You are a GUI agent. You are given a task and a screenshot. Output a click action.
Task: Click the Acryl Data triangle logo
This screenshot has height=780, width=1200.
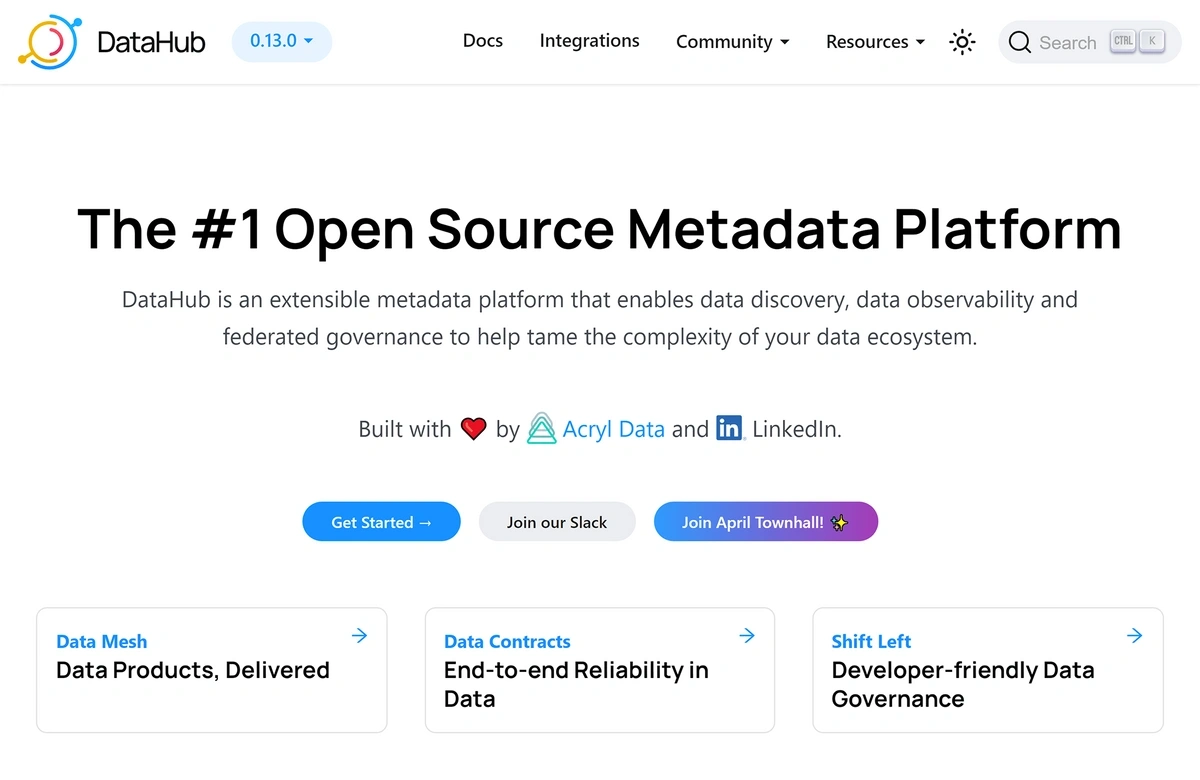pyautogui.click(x=541, y=429)
